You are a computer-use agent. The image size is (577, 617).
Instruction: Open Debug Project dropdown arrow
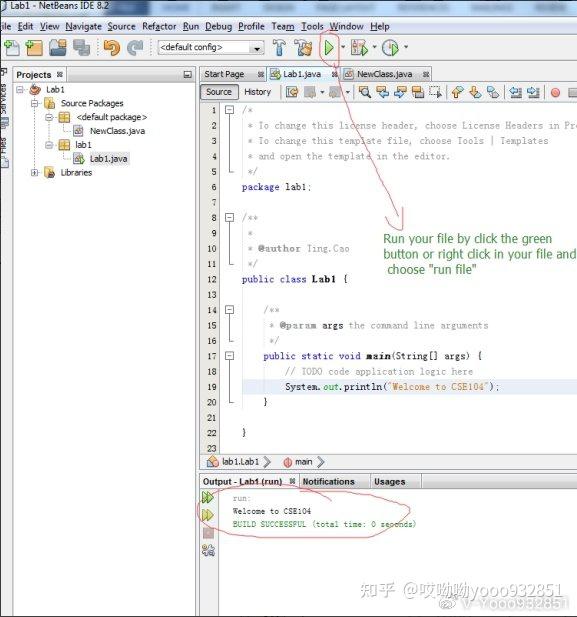[x=374, y=47]
